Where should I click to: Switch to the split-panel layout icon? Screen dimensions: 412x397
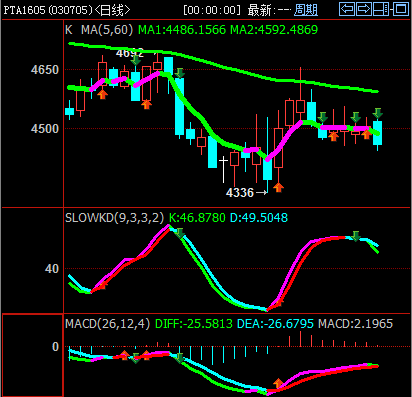(381, 9)
